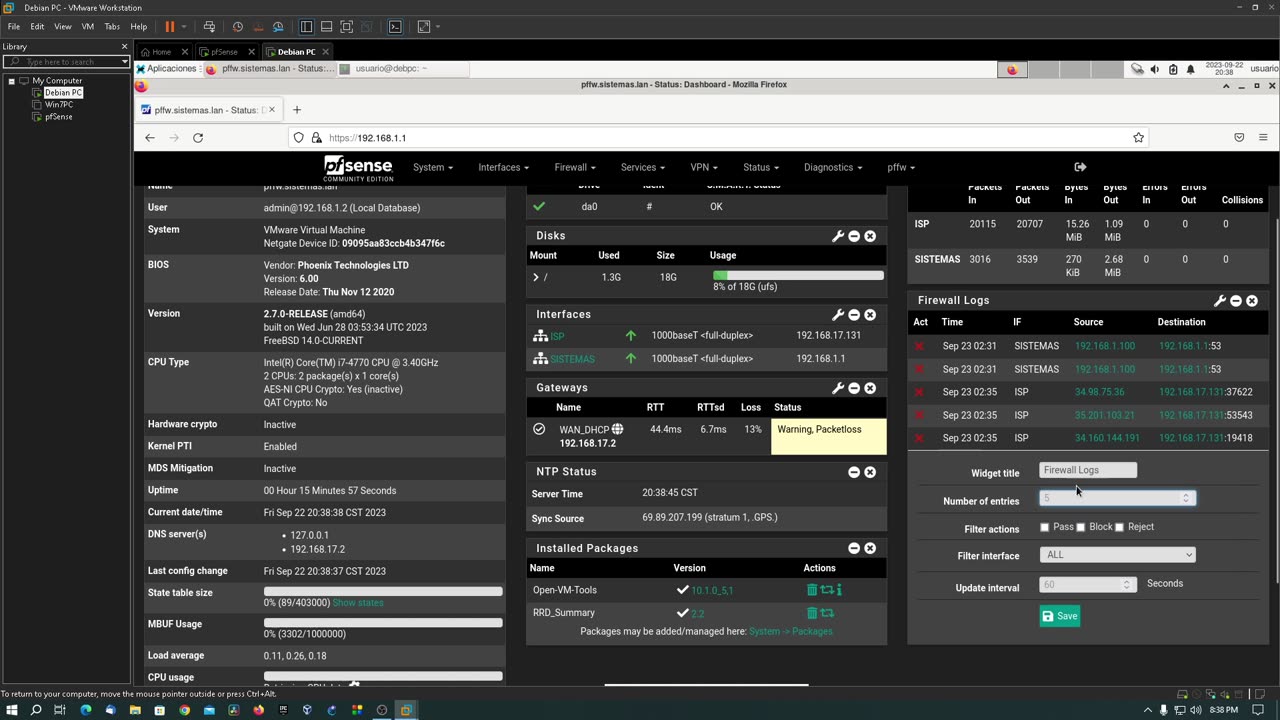
Task: Open the pfSense System menu
Action: tap(433, 167)
